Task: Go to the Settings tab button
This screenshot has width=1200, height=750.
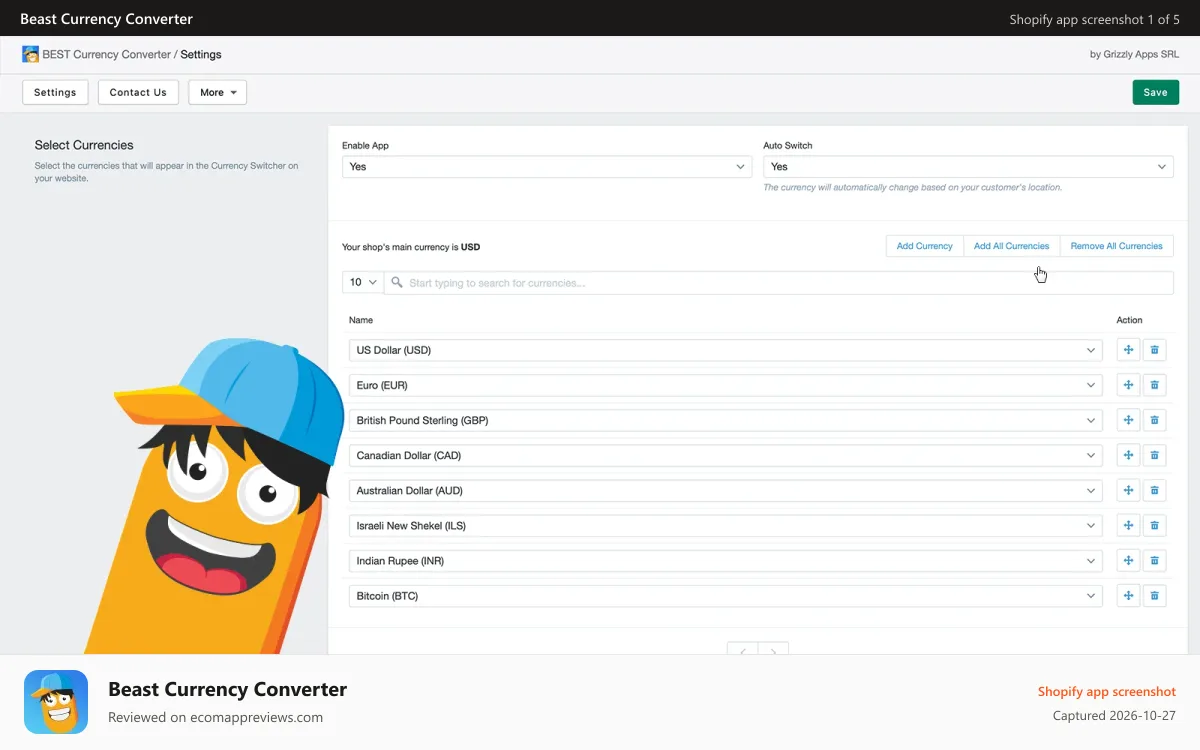Action: click(55, 92)
